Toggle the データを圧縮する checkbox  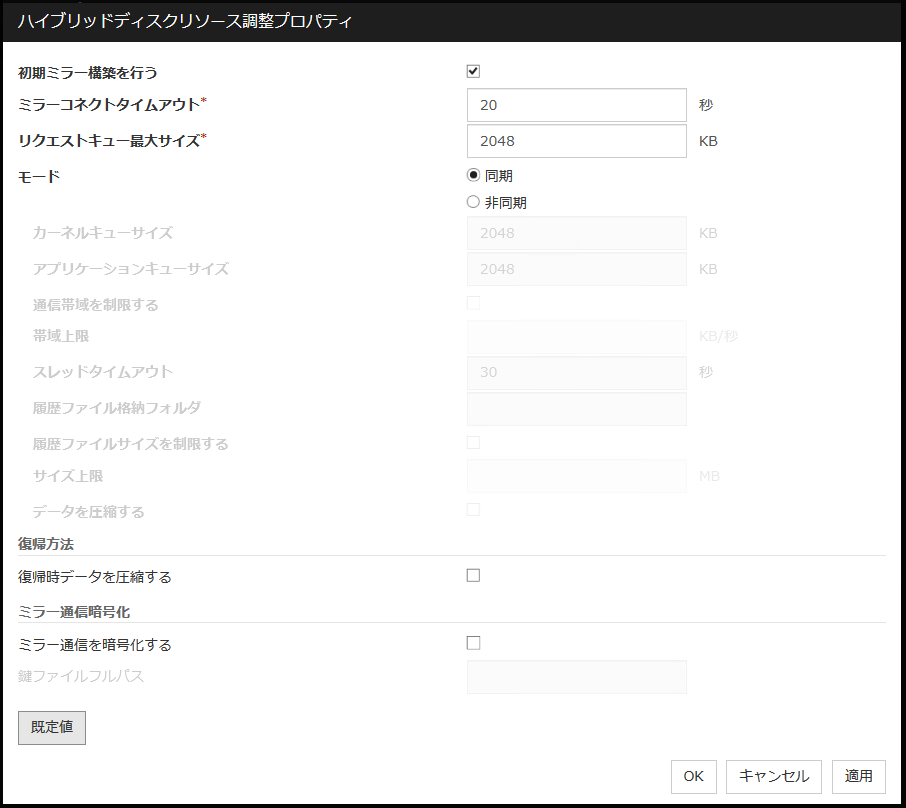(x=473, y=509)
